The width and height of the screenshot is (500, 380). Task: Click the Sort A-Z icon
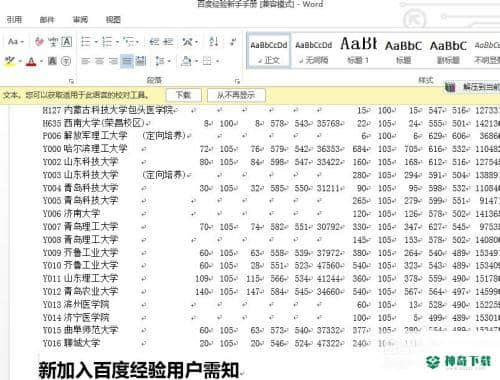coord(214,42)
